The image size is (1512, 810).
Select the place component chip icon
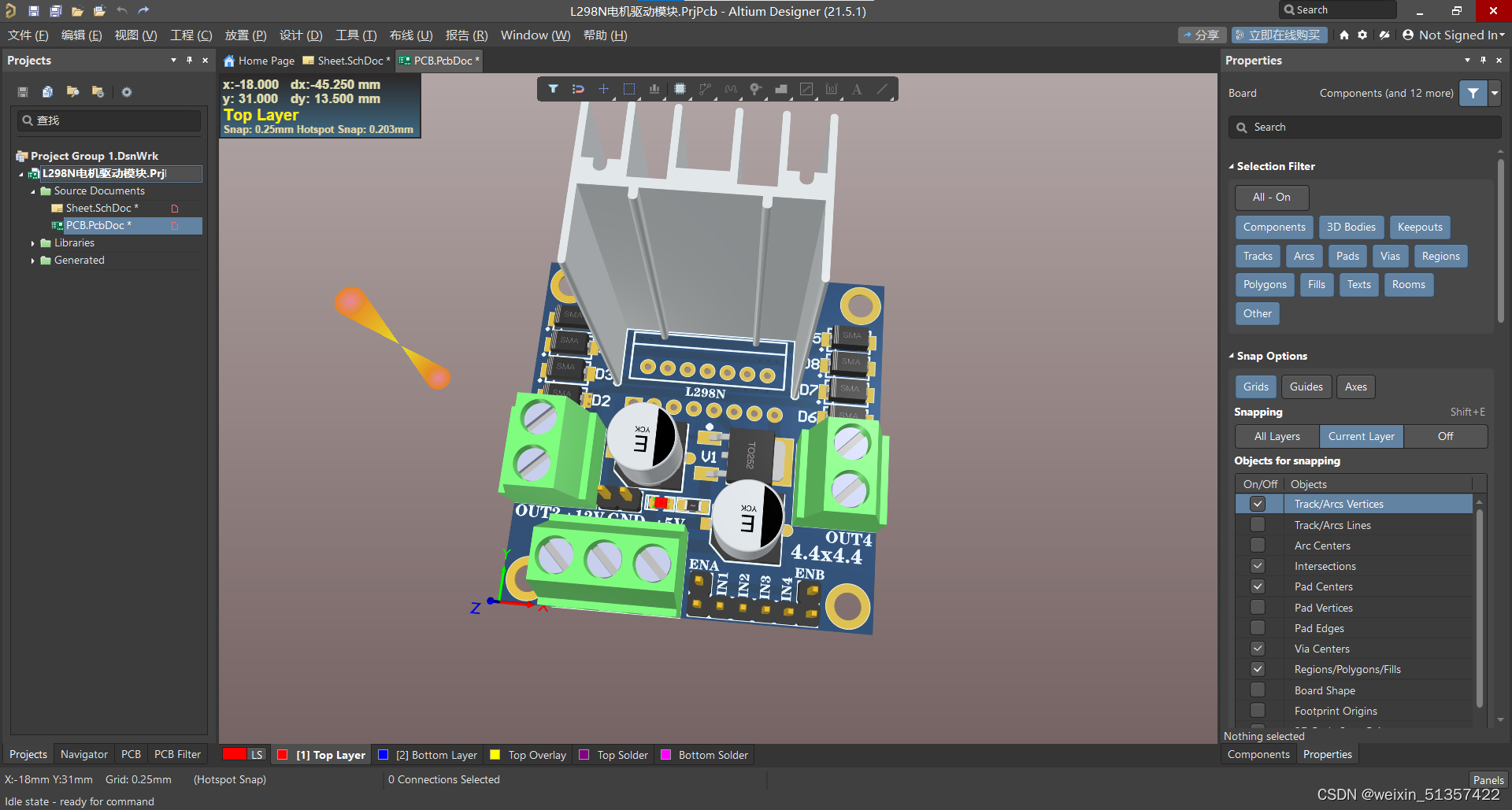click(x=680, y=89)
